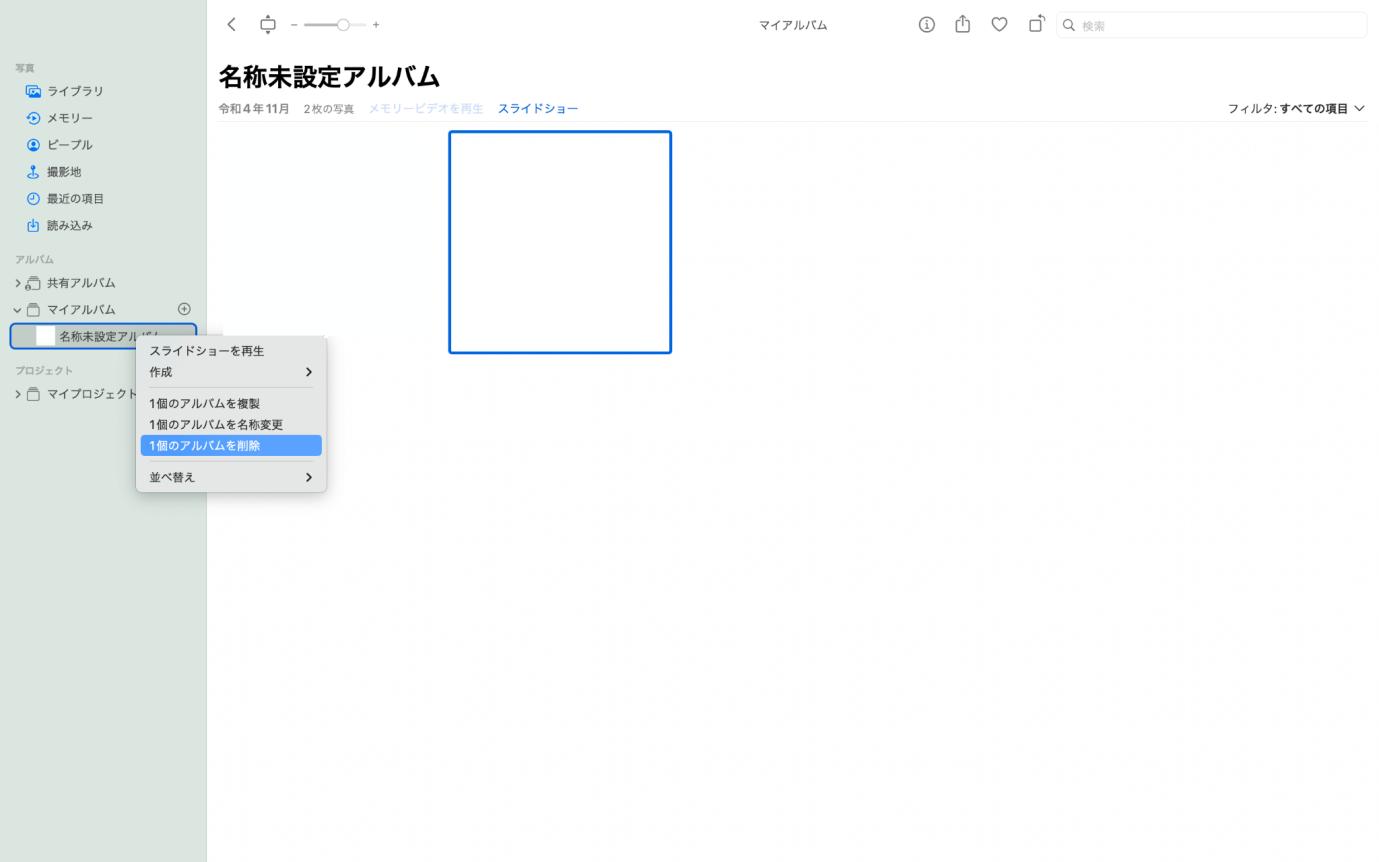
Task: Click the スライドショー link
Action: 538,108
